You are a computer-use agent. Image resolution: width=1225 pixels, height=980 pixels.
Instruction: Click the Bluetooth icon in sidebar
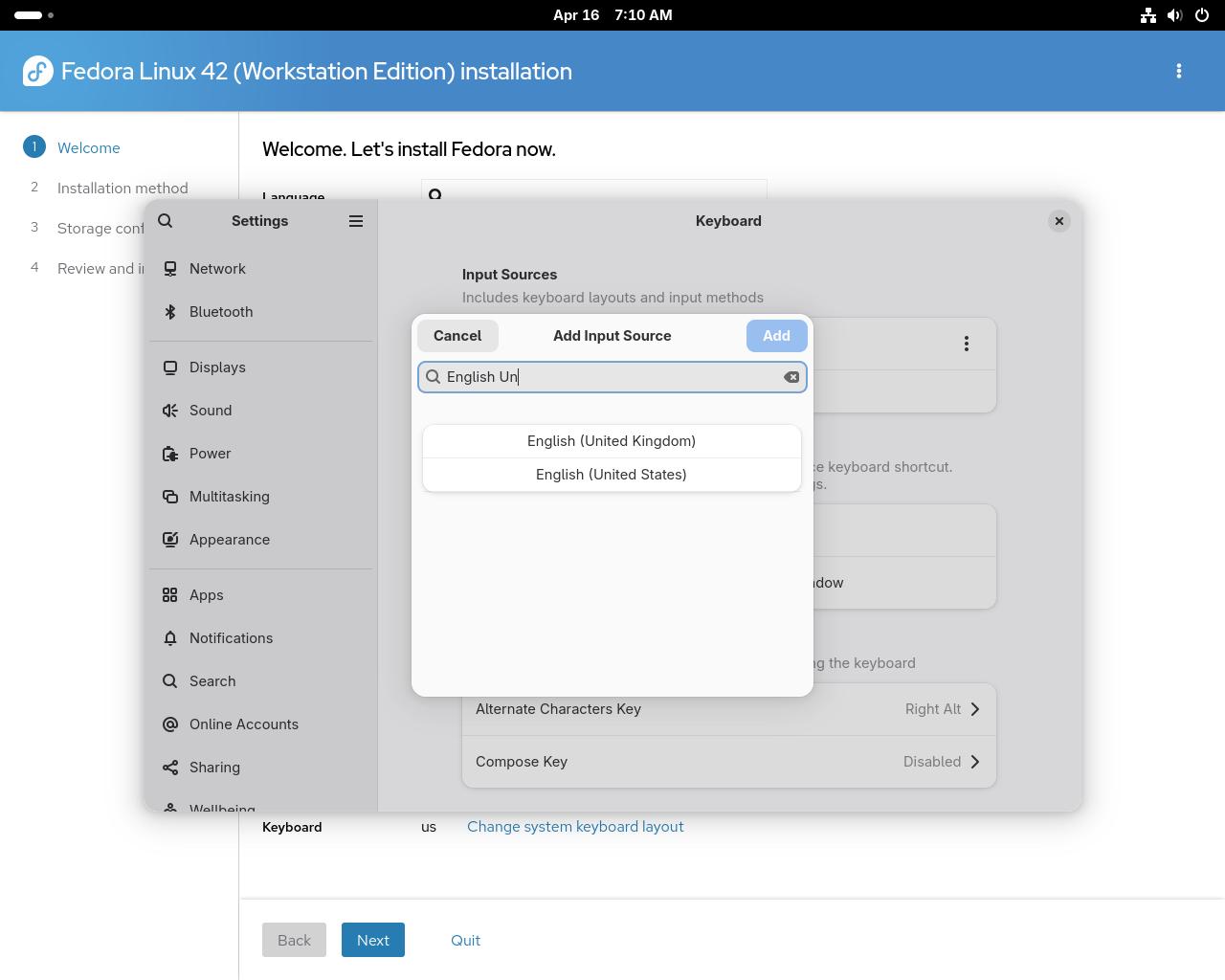[170, 312]
